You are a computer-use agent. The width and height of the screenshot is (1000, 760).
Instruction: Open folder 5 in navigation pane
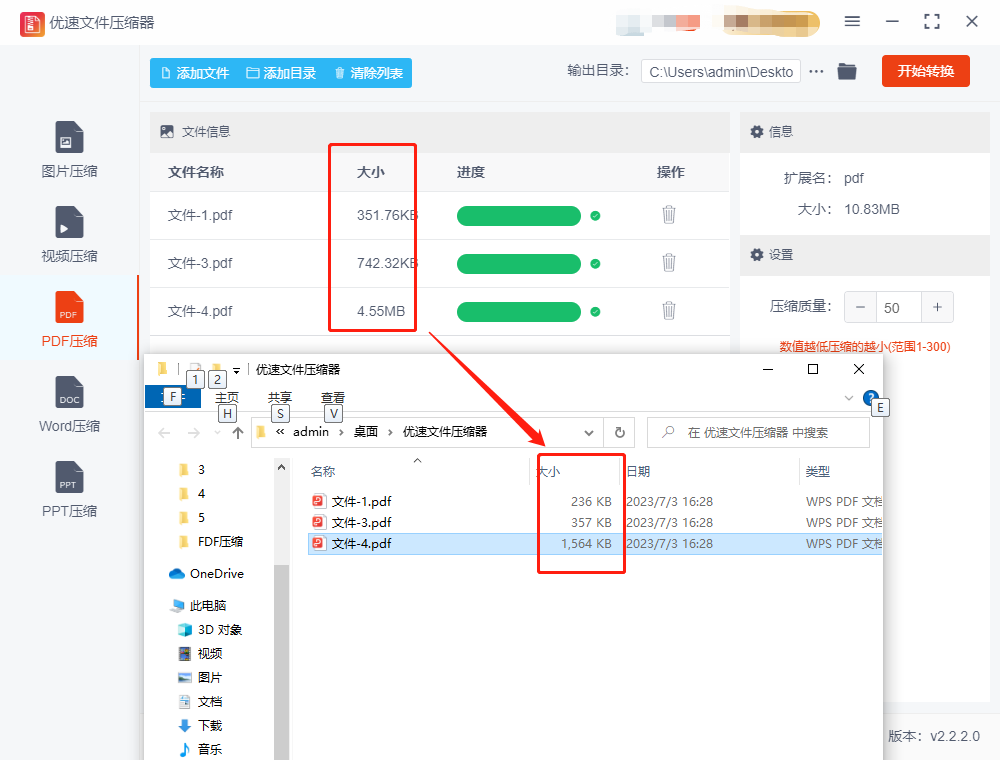[191, 518]
